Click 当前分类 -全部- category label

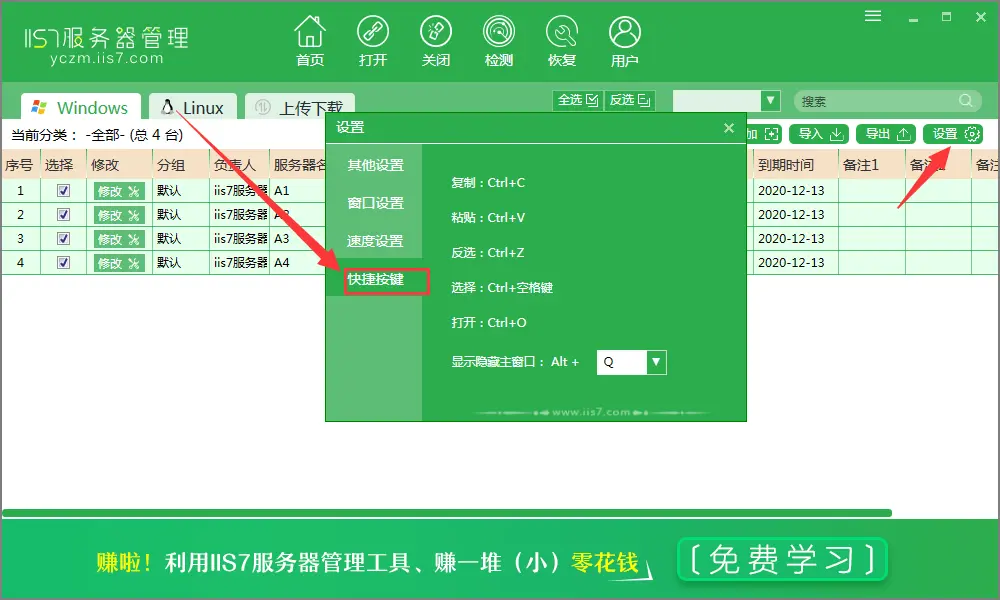(x=98, y=135)
